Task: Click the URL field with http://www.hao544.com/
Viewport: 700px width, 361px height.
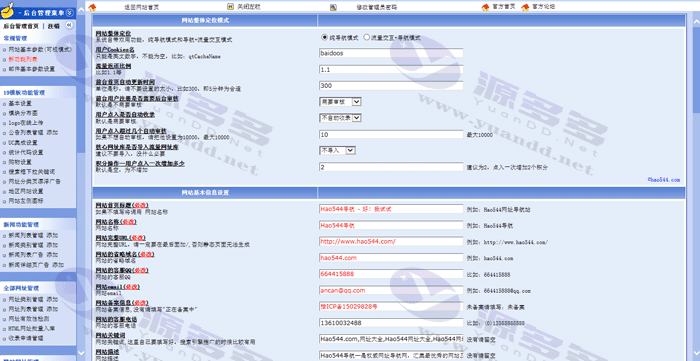Action: click(x=391, y=241)
